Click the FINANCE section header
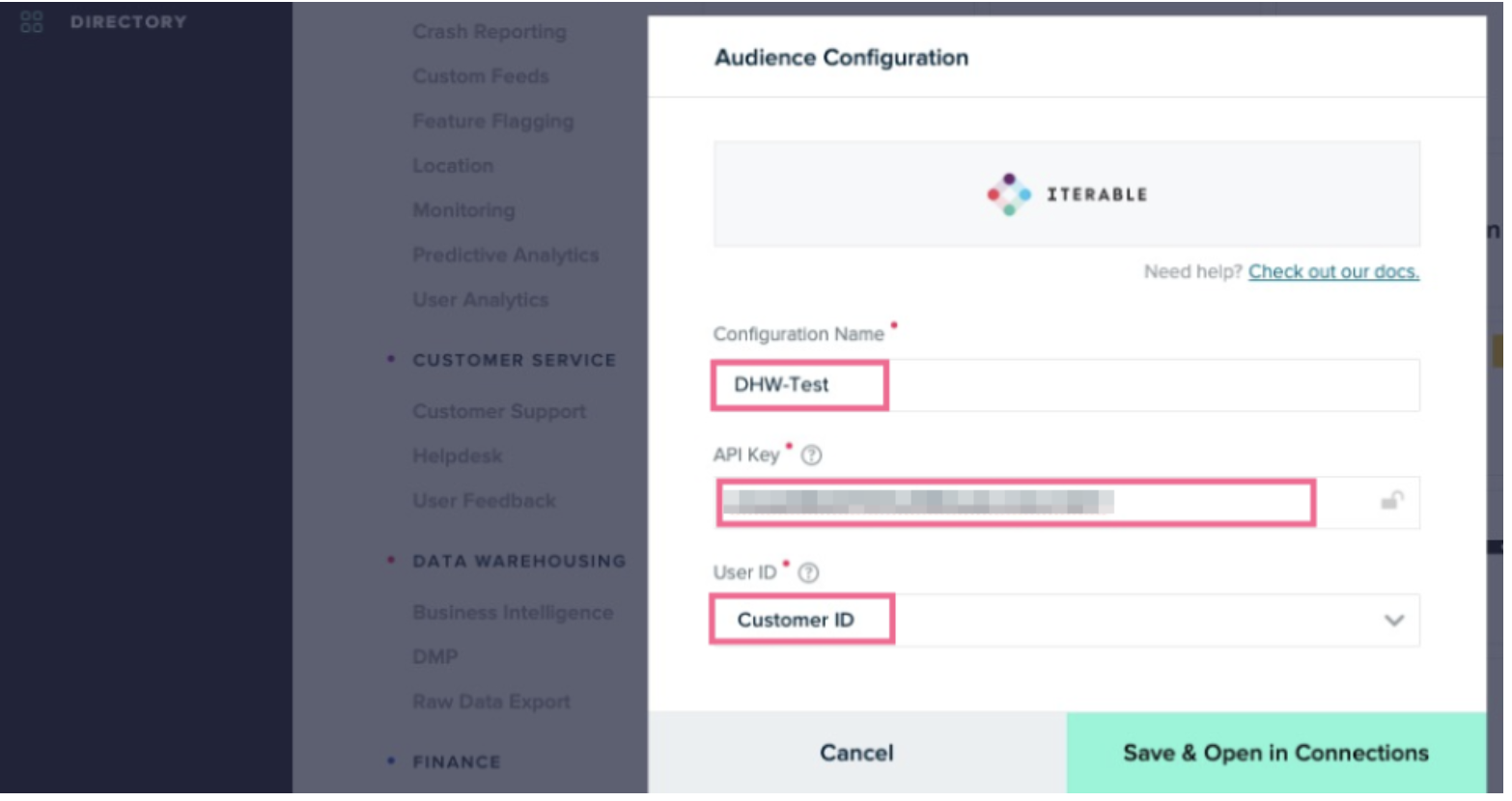The height and width of the screenshot is (801, 1512). point(457,761)
